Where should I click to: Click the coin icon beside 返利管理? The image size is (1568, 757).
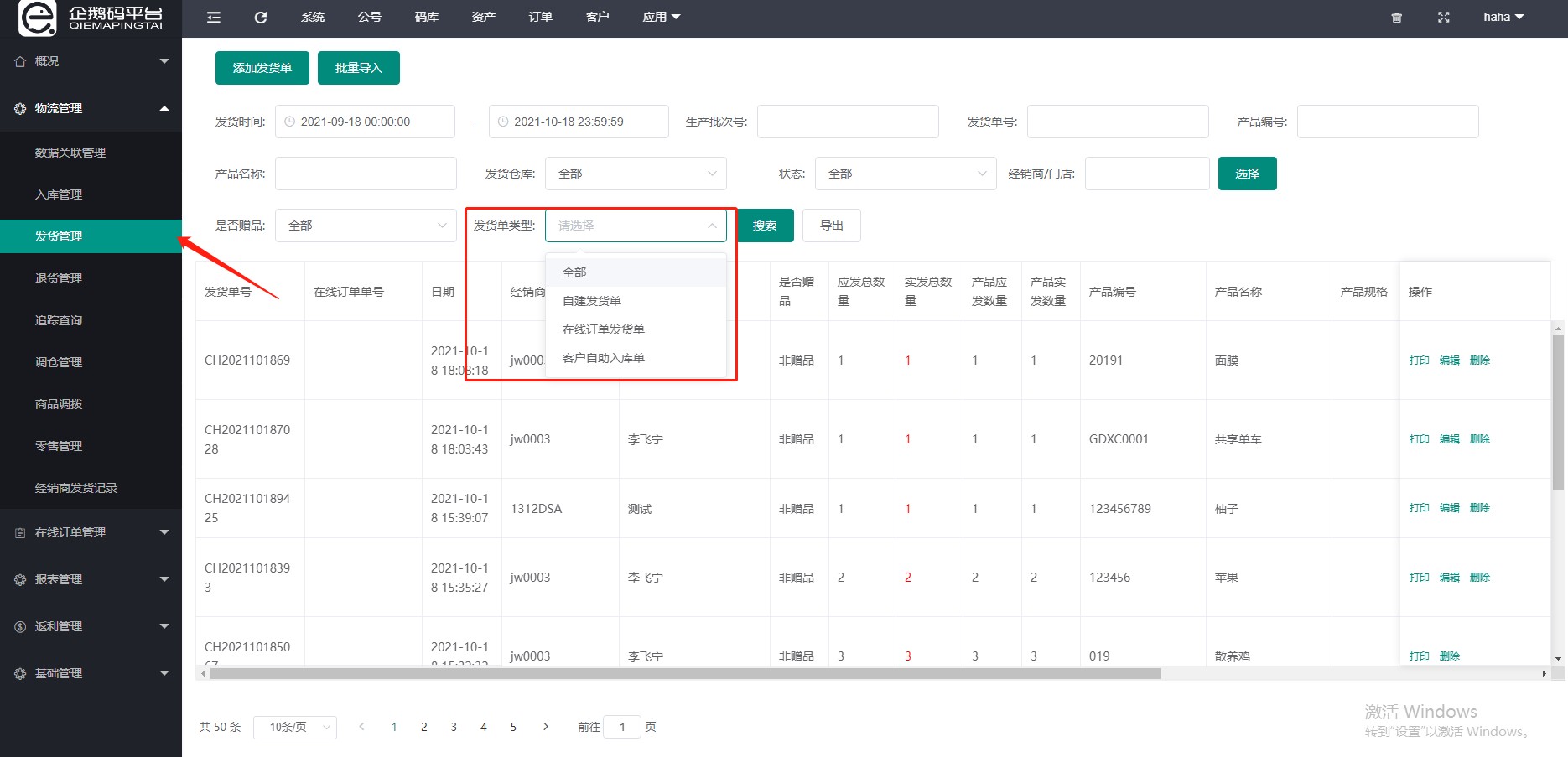20,626
